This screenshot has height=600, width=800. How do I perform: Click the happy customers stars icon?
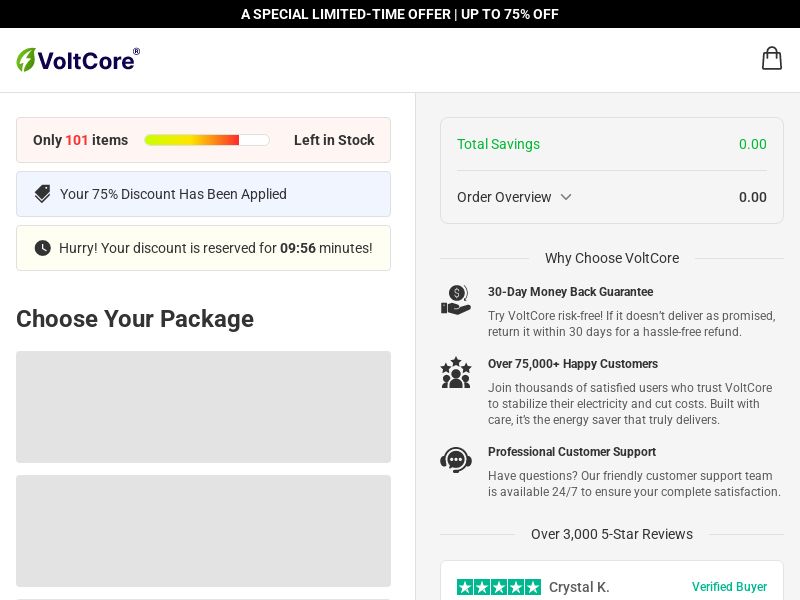pos(456,372)
